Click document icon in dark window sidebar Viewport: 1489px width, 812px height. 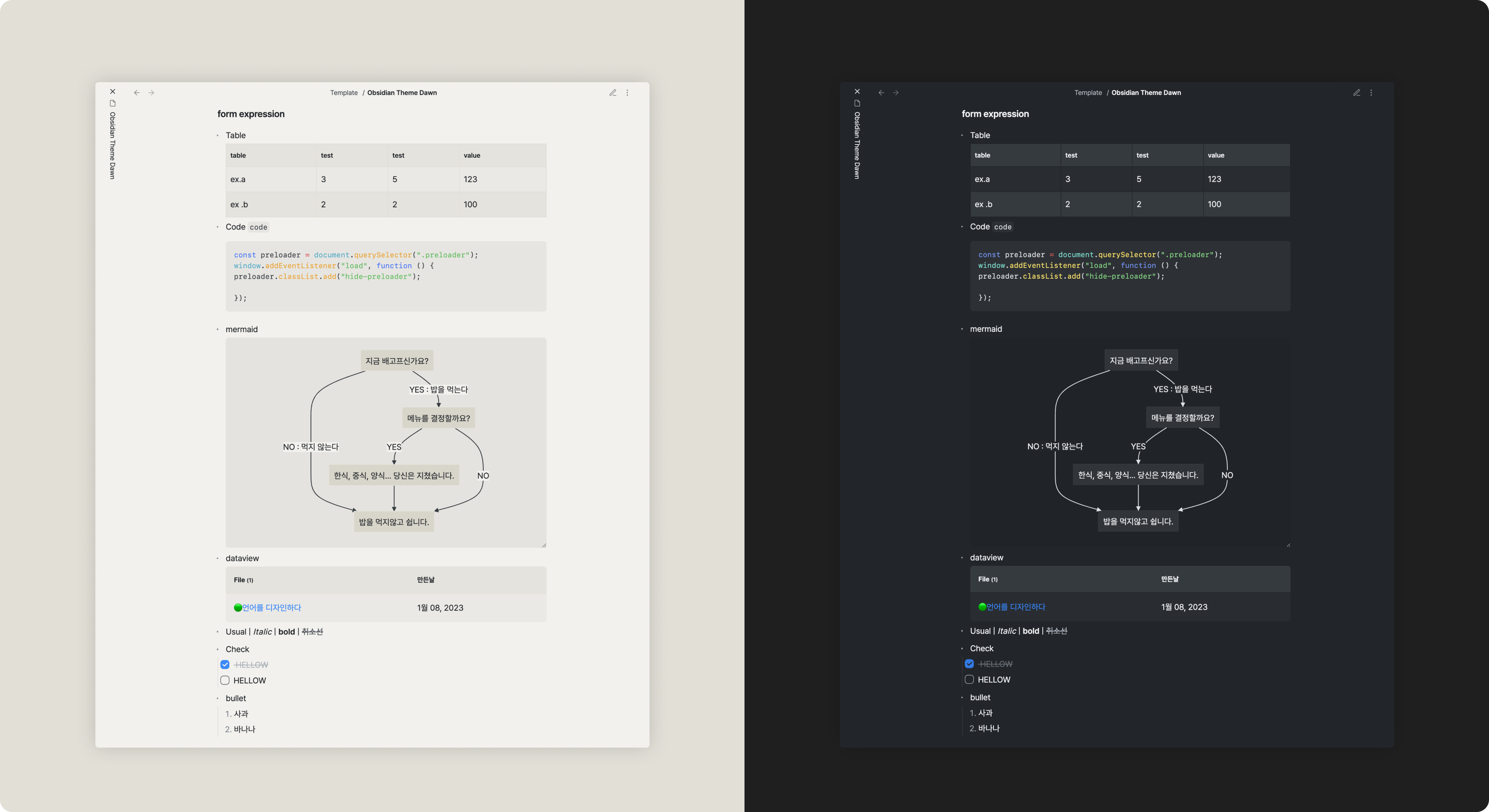(857, 103)
